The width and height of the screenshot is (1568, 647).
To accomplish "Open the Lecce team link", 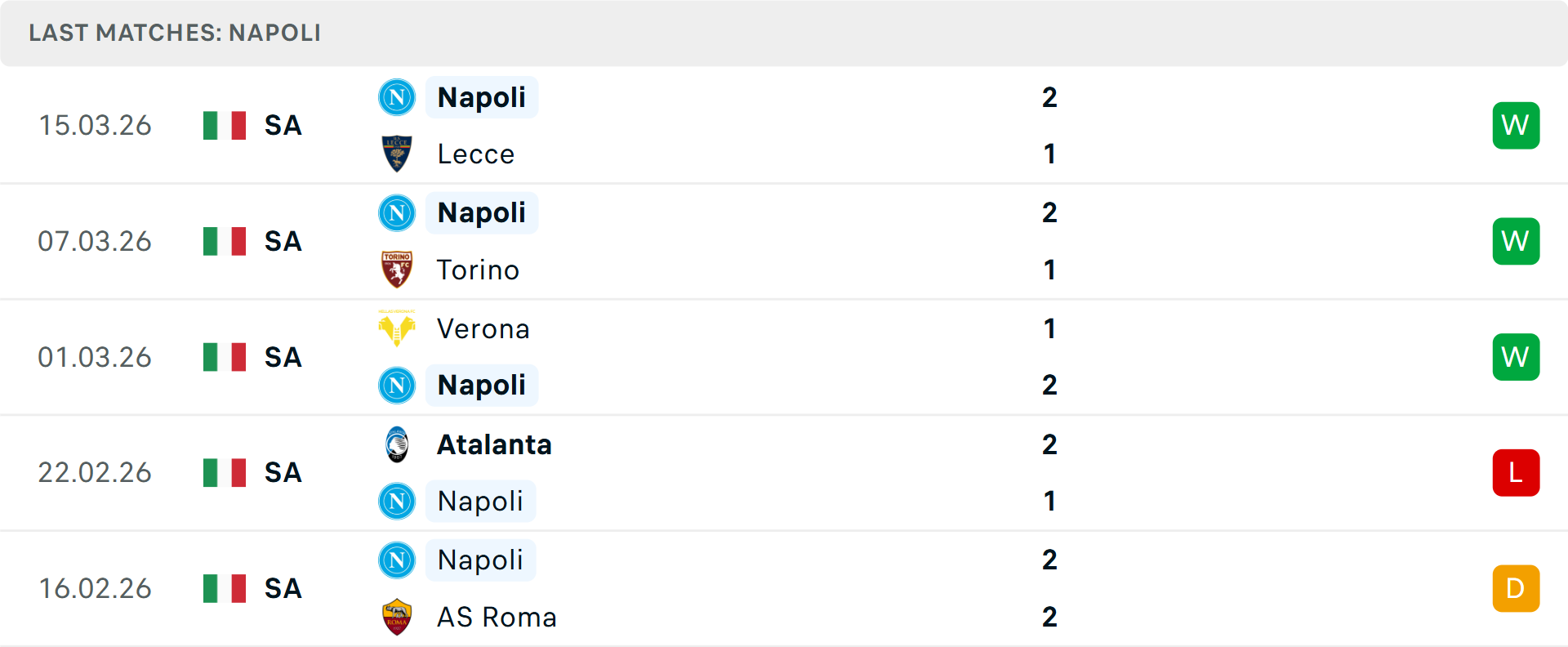I will tap(475, 154).
